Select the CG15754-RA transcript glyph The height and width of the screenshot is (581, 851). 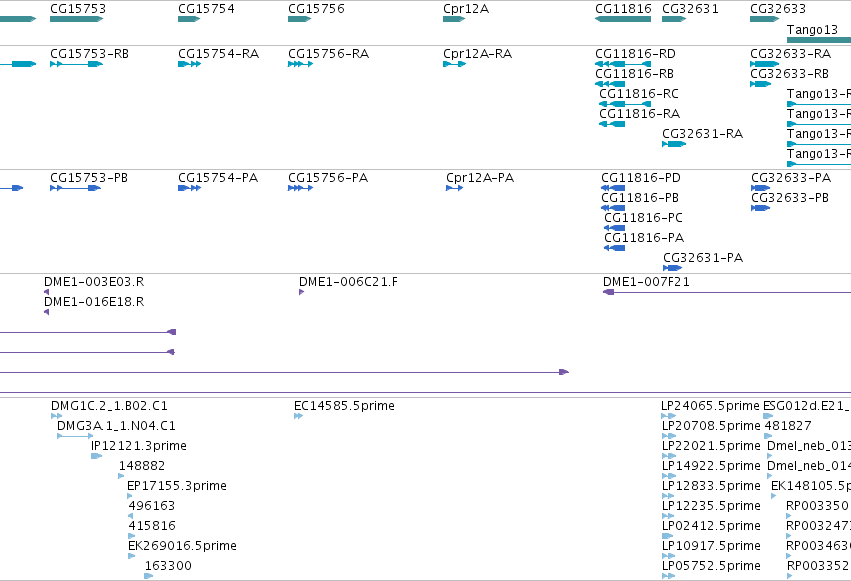(189, 64)
